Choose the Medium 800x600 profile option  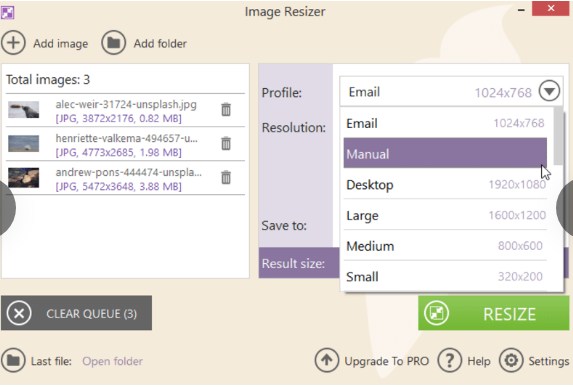(445, 246)
